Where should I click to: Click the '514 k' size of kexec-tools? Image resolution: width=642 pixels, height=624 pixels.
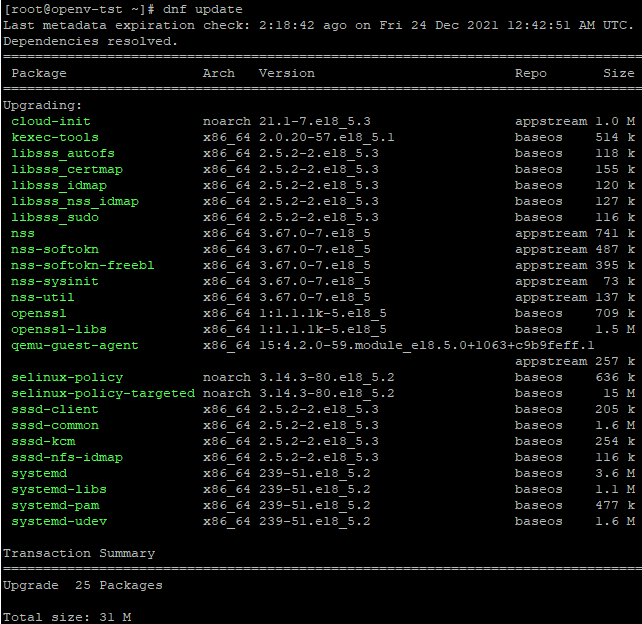point(615,137)
